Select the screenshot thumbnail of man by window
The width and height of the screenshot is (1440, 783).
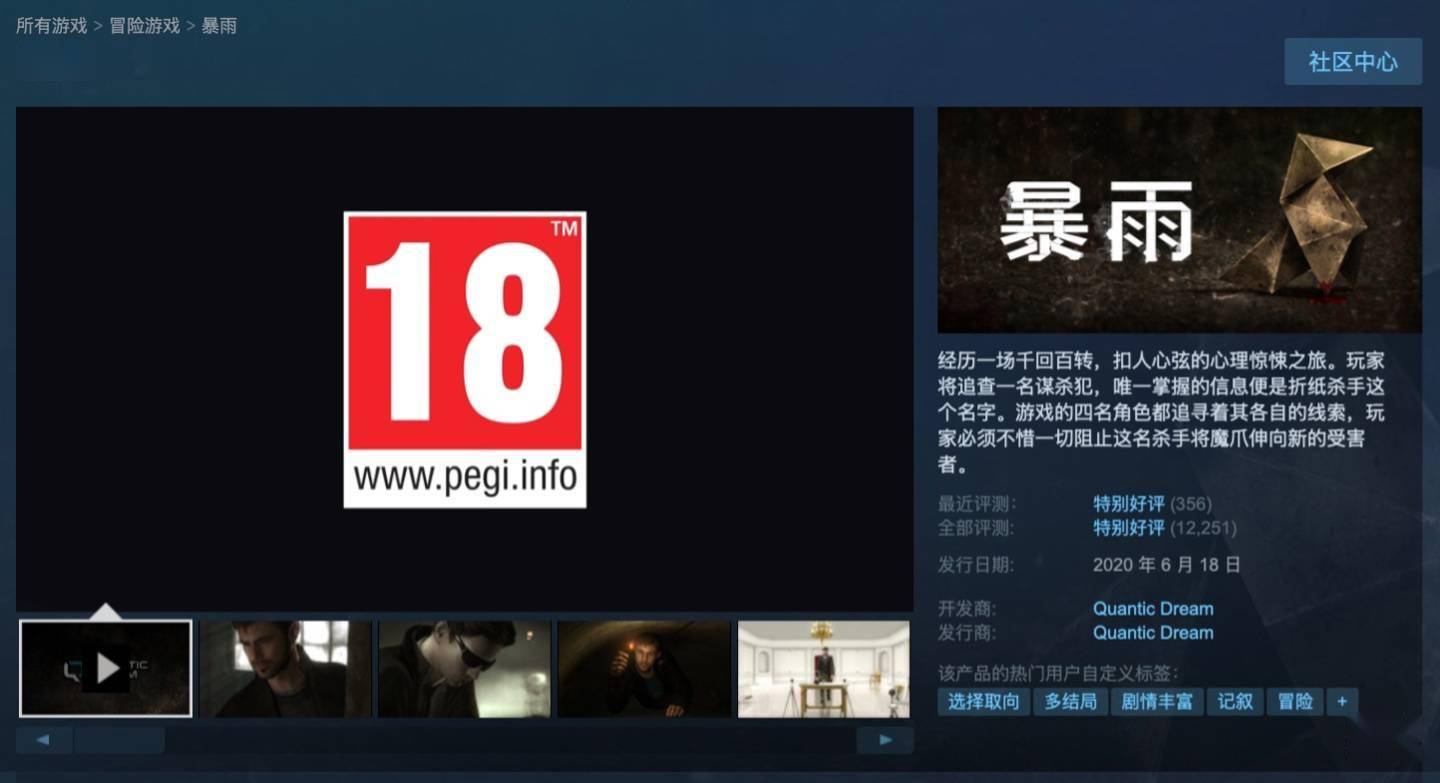coord(285,669)
